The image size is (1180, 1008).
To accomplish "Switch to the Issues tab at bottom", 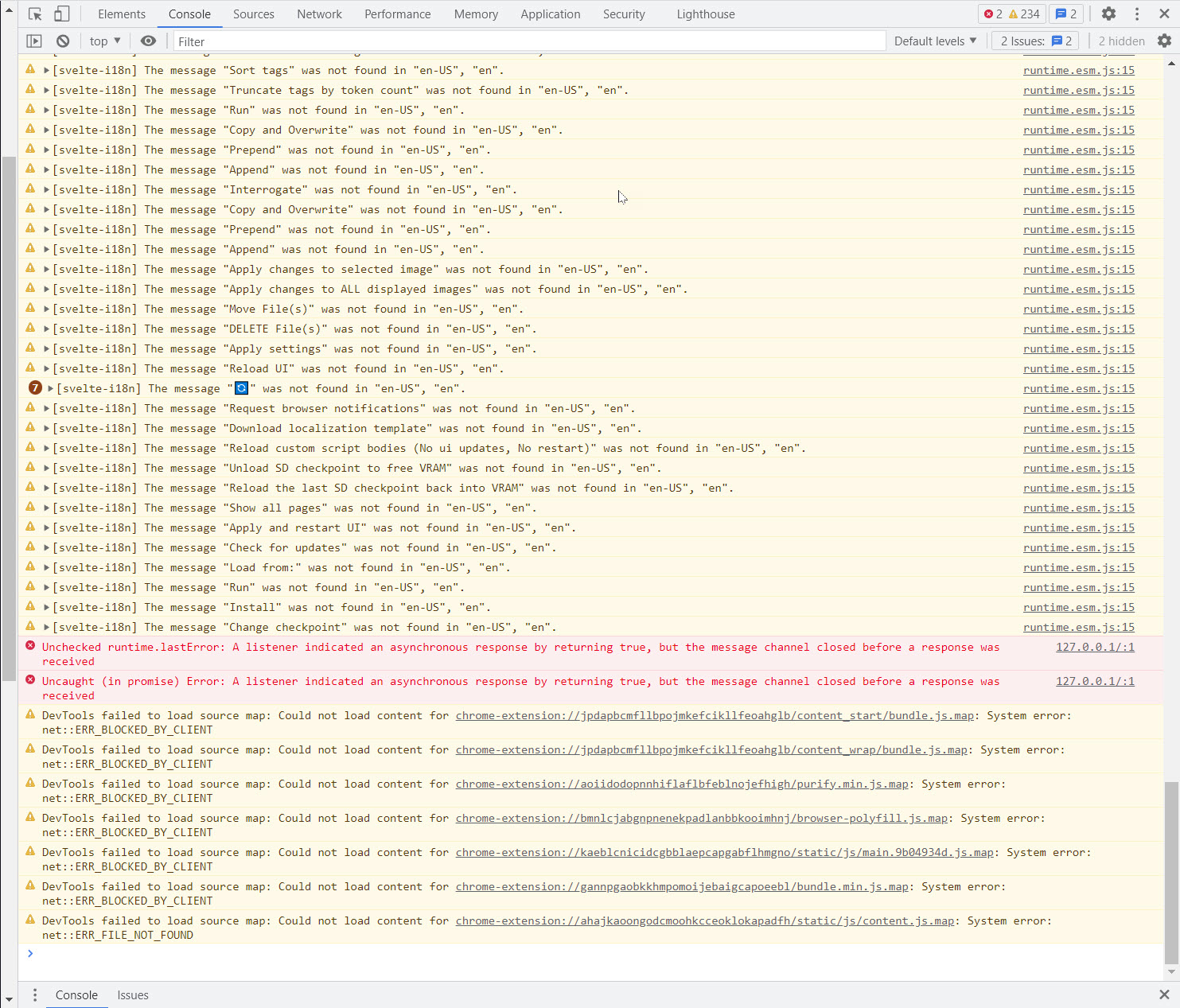I will click(132, 994).
